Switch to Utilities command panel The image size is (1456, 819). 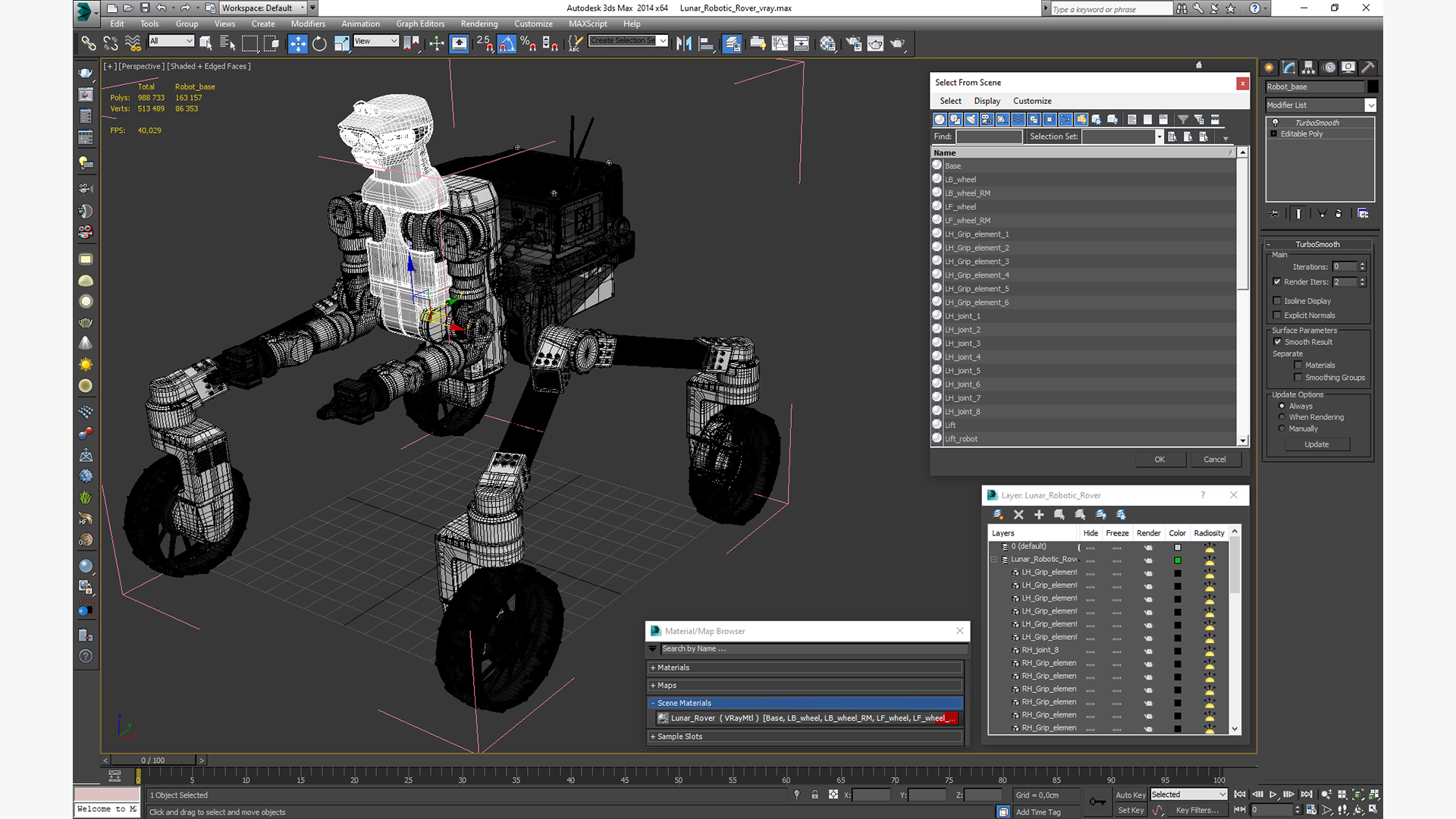pos(1368,67)
